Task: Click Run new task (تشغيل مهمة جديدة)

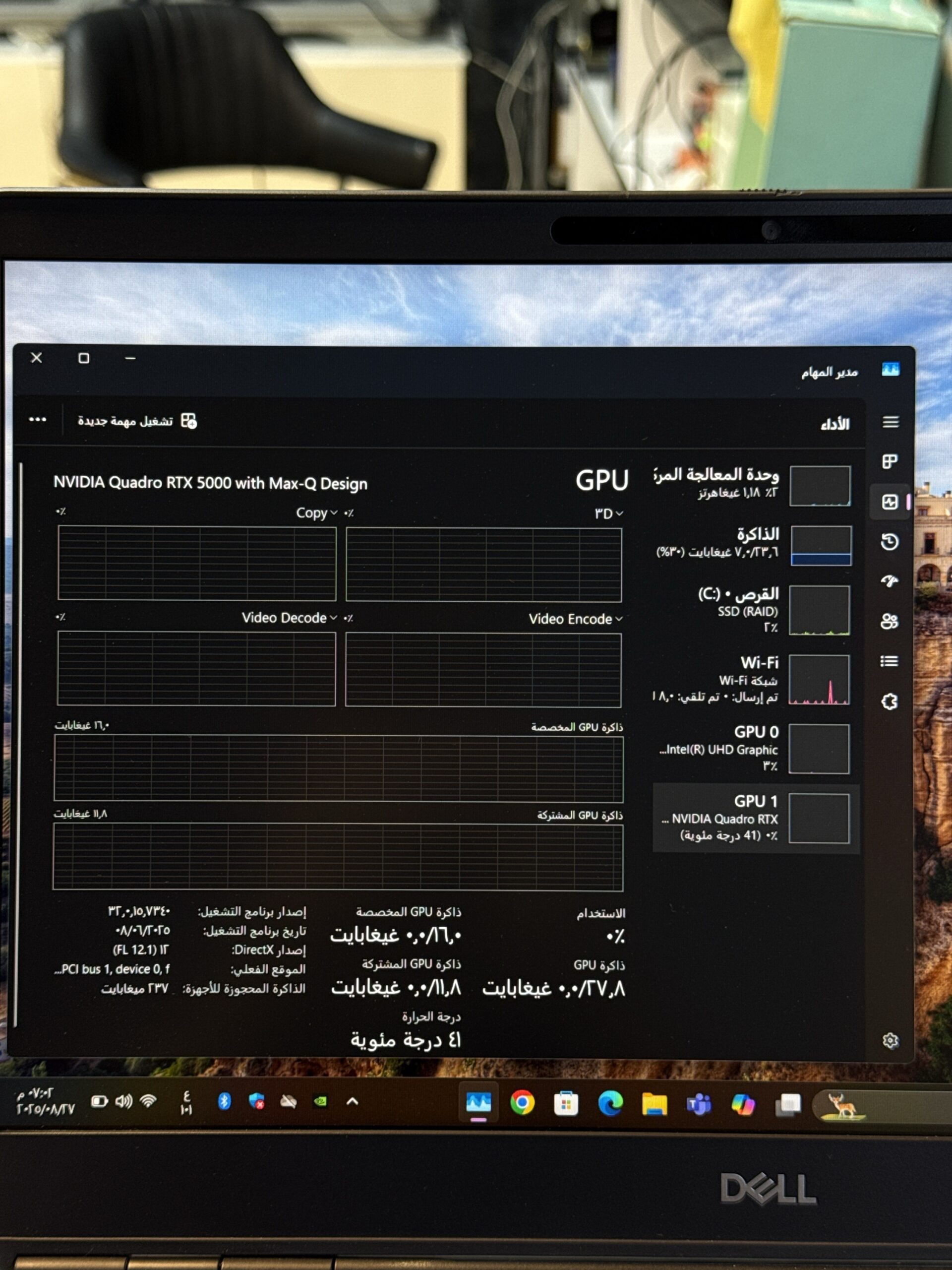Action: (137, 421)
